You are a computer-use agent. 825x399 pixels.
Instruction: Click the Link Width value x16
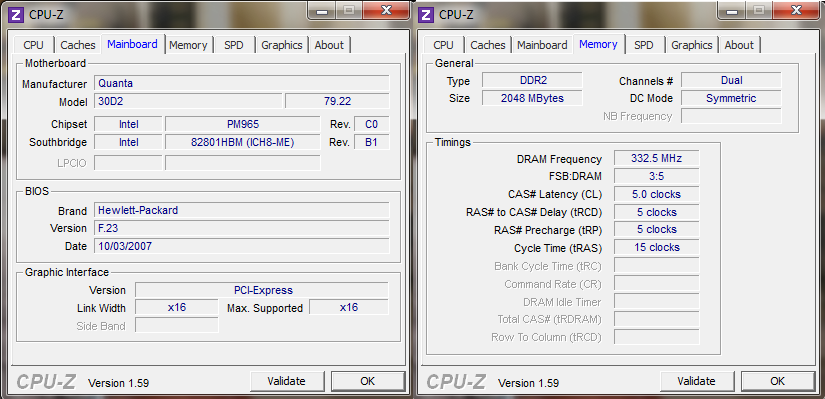176,307
